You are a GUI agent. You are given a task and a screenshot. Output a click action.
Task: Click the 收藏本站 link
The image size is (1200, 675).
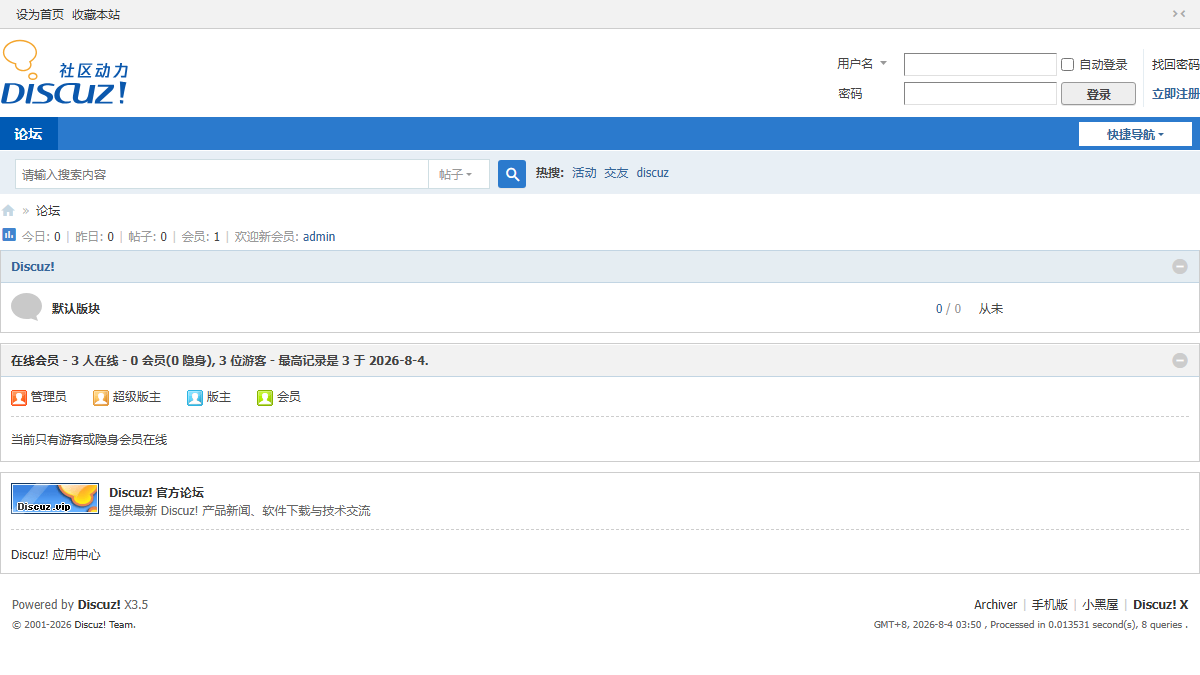[x=96, y=14]
